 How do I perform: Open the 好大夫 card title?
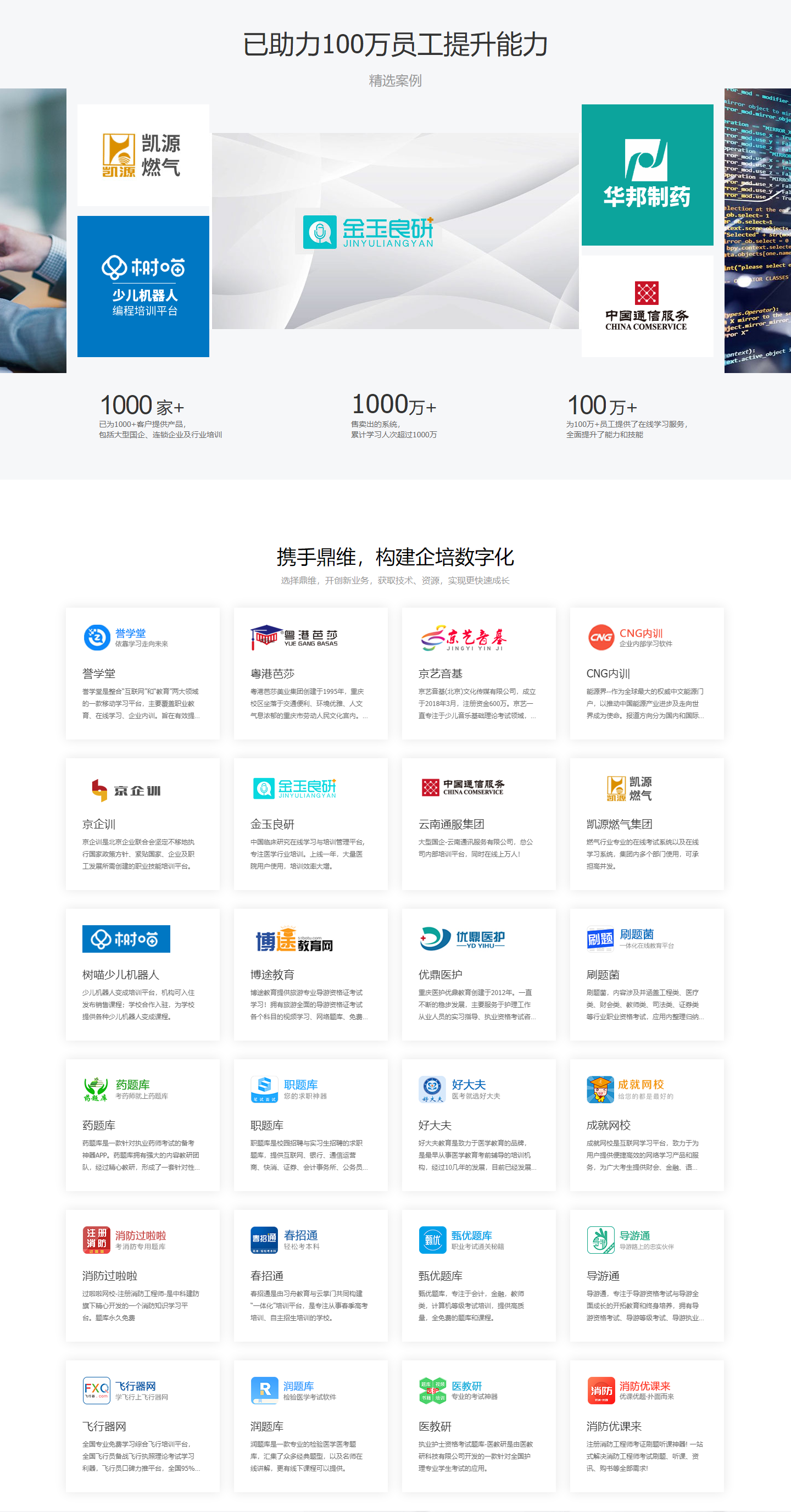click(x=435, y=1125)
